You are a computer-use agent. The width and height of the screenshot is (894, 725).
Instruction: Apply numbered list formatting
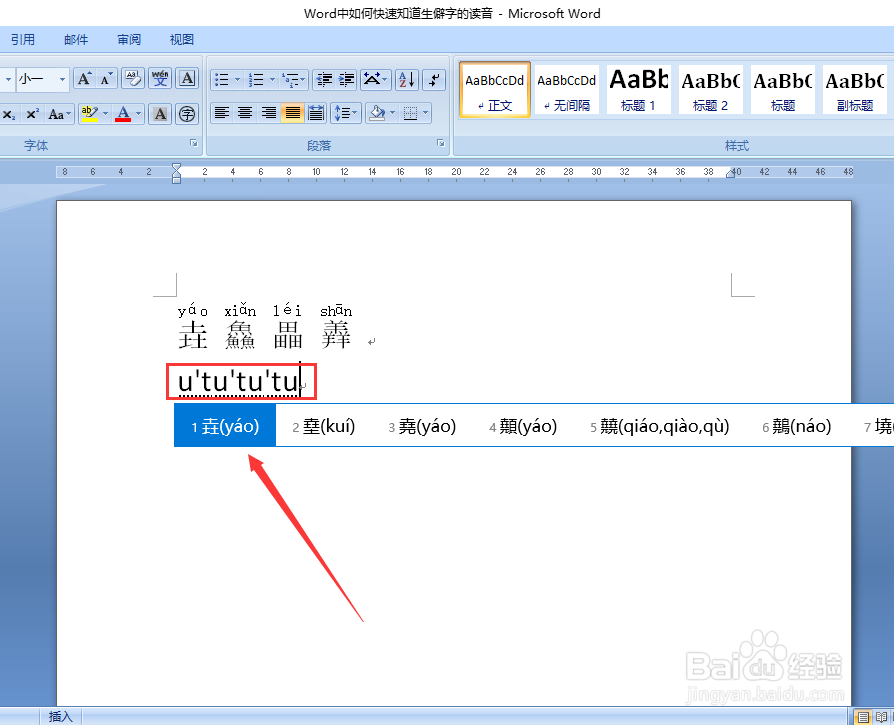click(x=256, y=80)
